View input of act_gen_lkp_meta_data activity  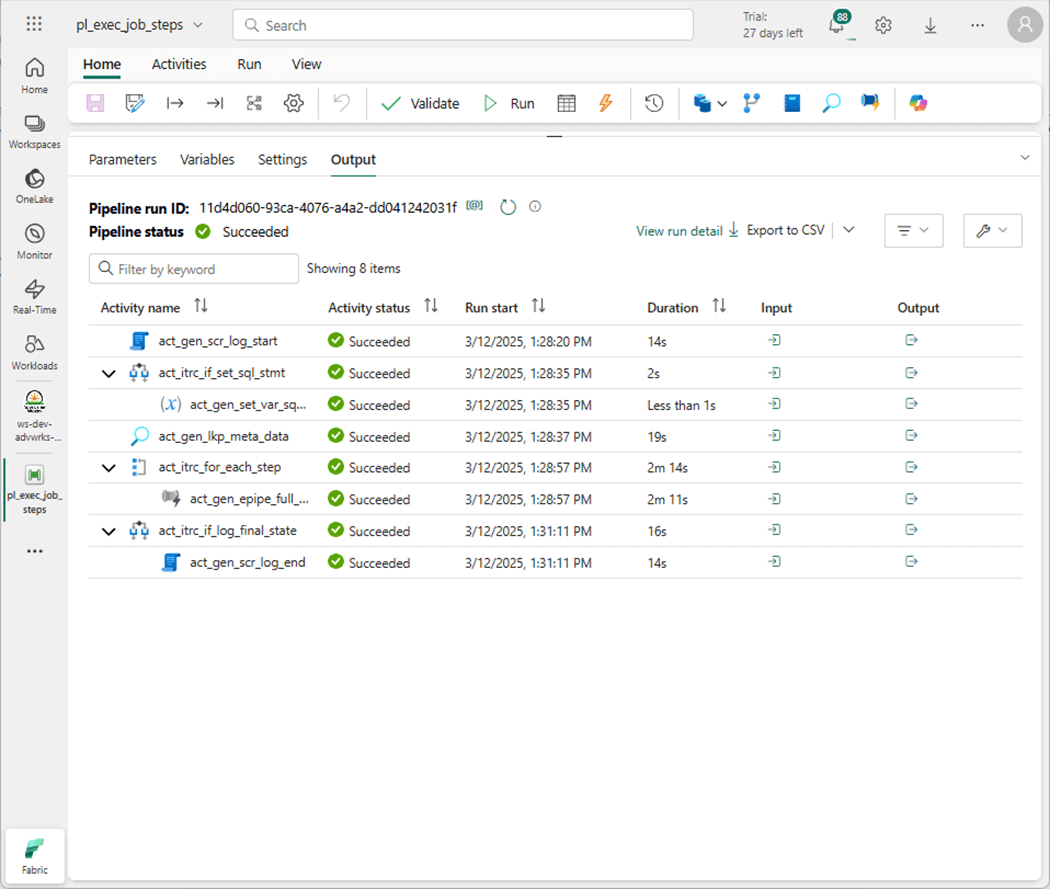774,436
